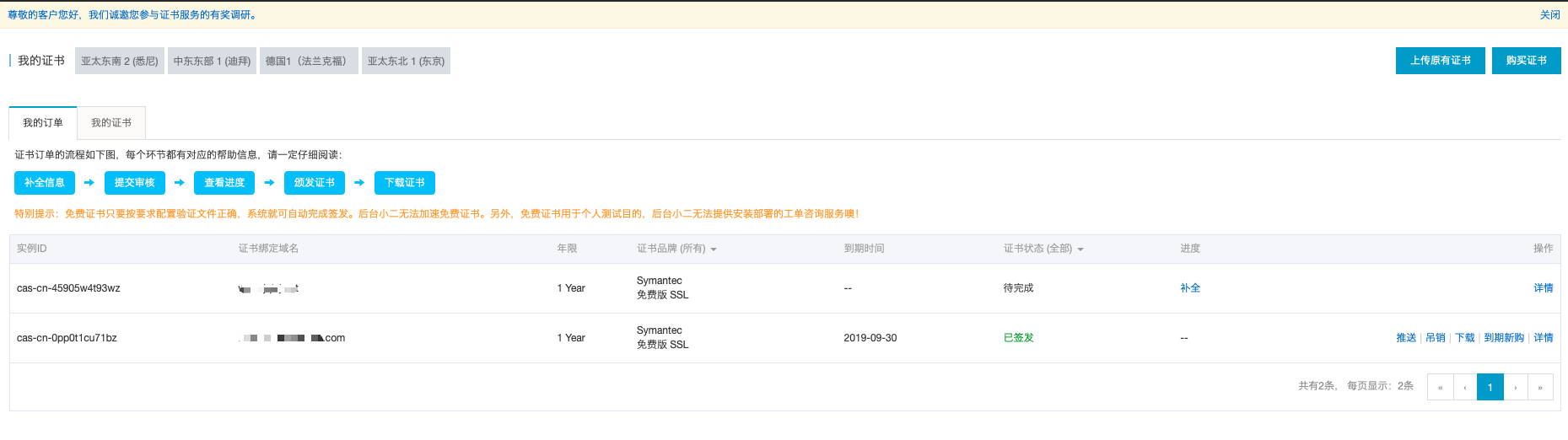Go to first page with « button
This screenshot has height=440, width=1568.
pos(1440,387)
